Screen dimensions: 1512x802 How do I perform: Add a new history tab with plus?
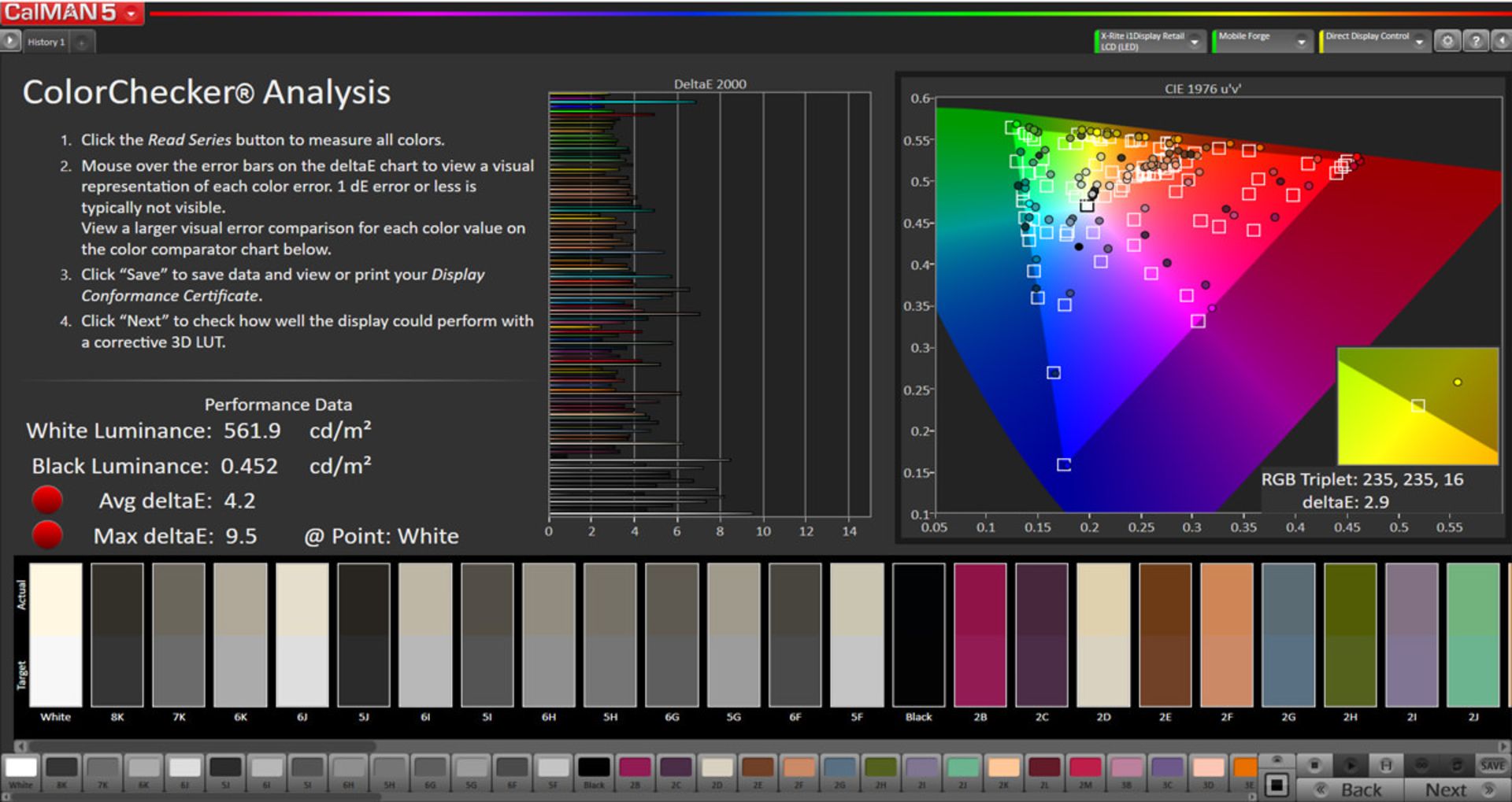click(82, 43)
